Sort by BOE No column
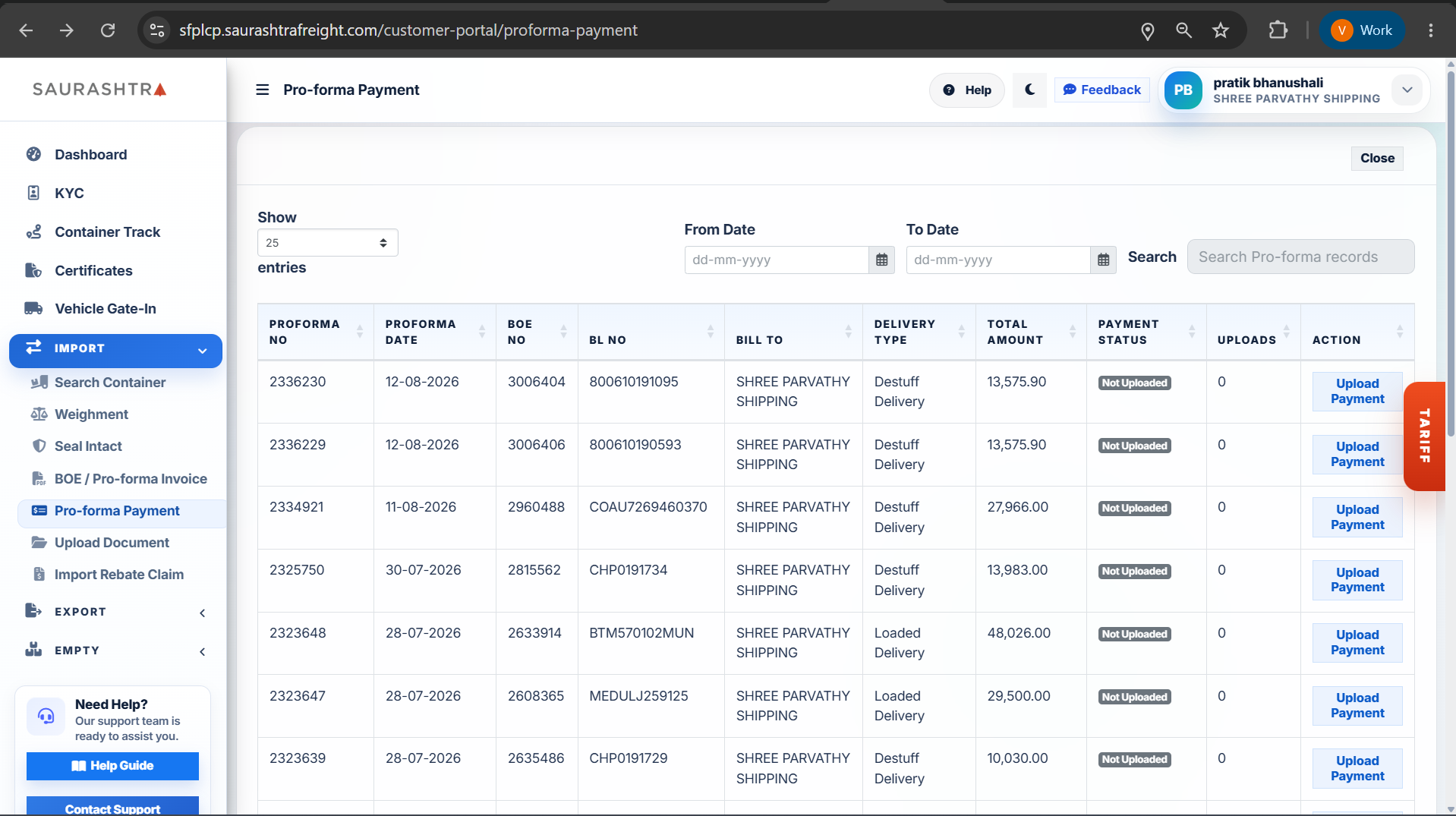Image resolution: width=1456 pixels, height=816 pixels. (x=537, y=332)
